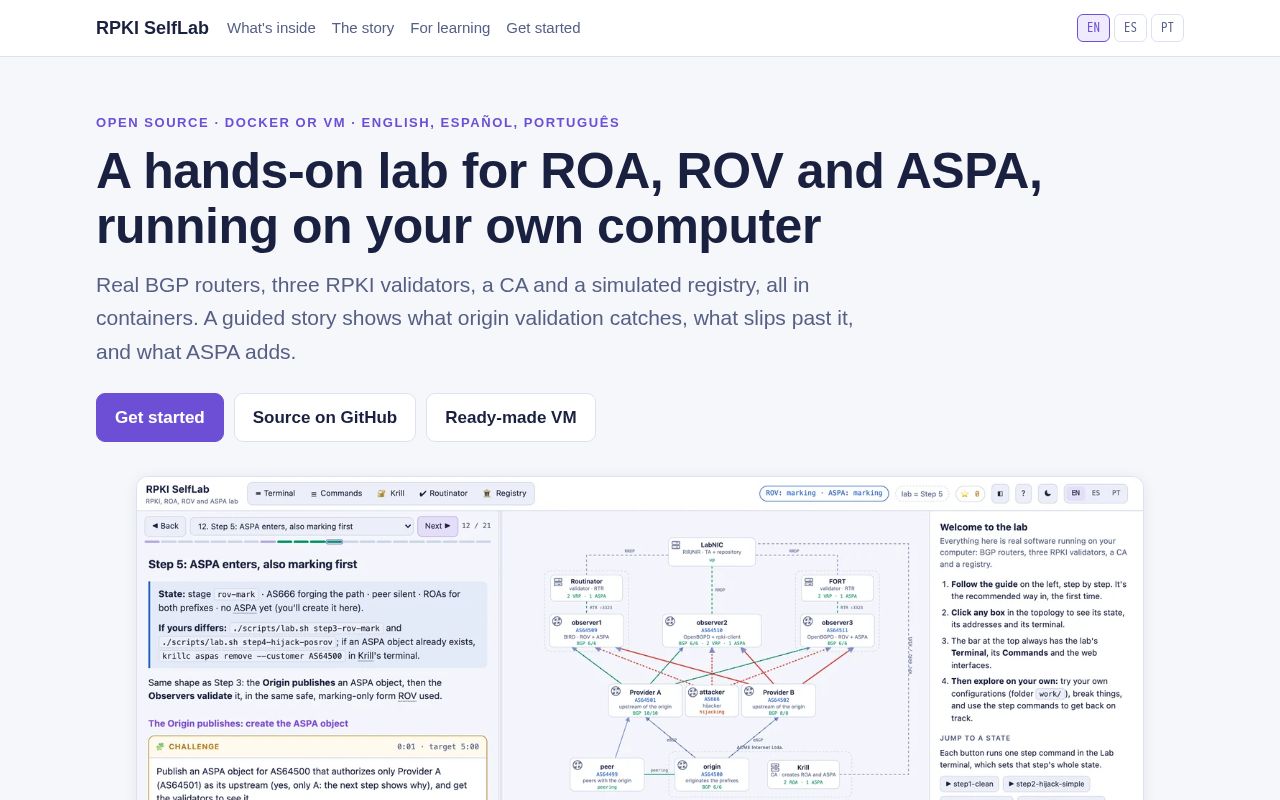Open the For learning nav link
Viewport: 1280px width, 800px height.
[450, 28]
